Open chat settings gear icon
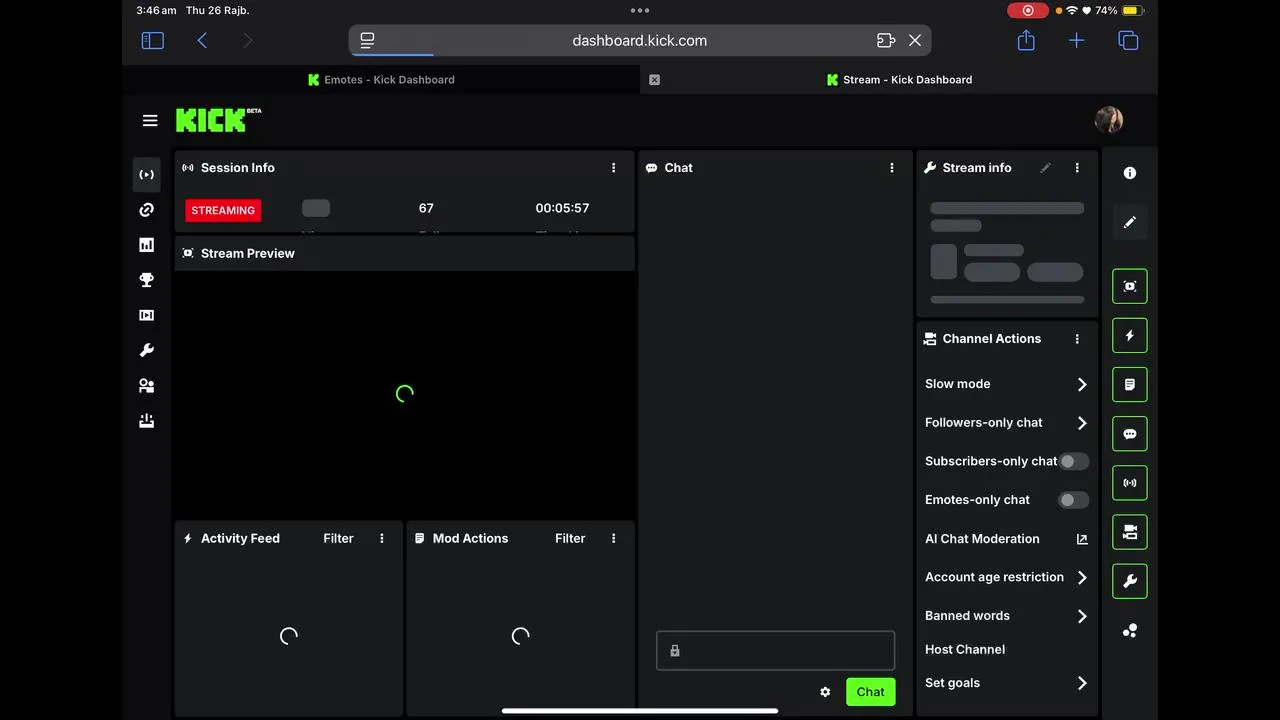Viewport: 1280px width, 720px height. [x=825, y=692]
